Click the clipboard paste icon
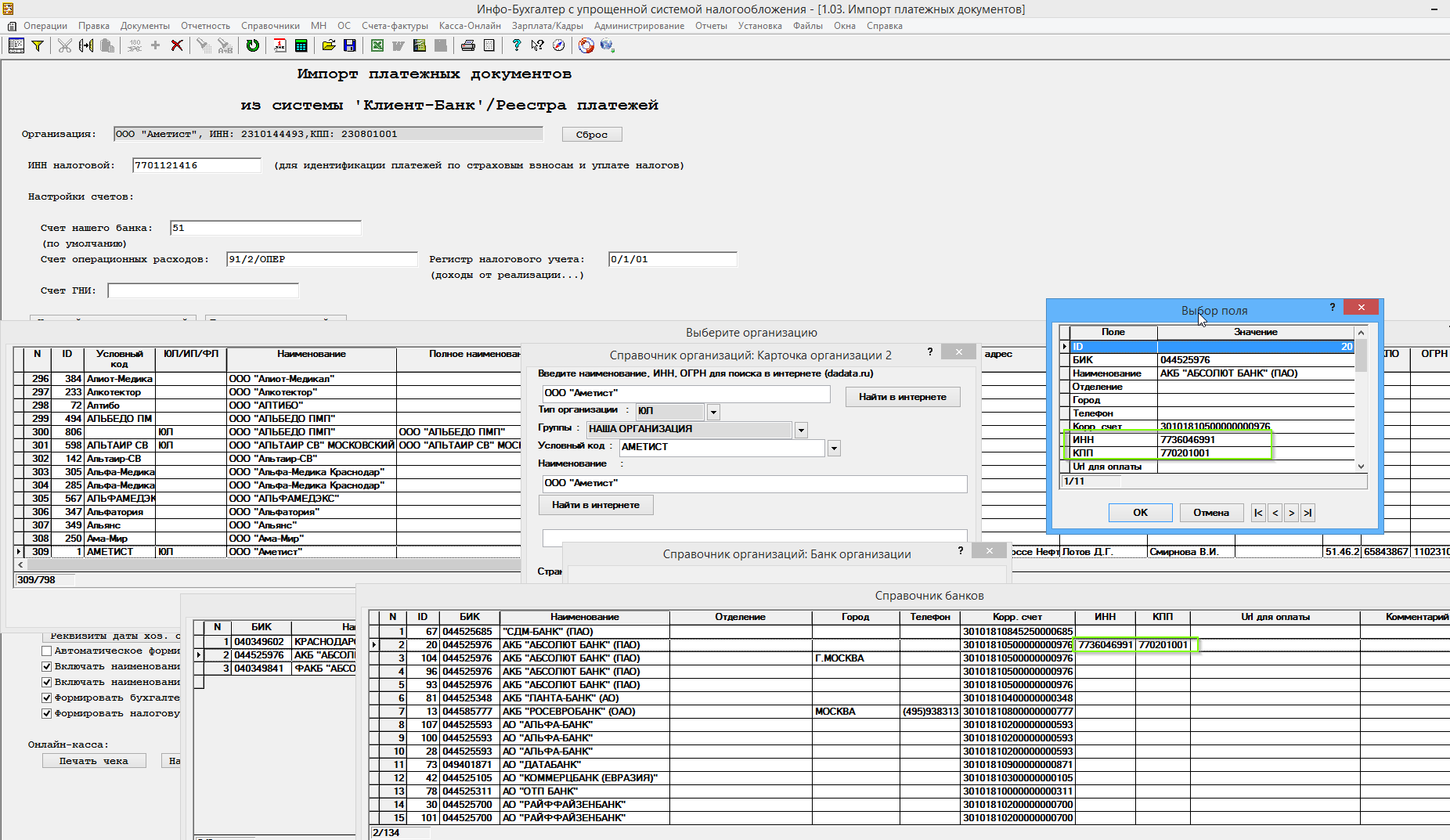The image size is (1450, 840). [x=107, y=45]
